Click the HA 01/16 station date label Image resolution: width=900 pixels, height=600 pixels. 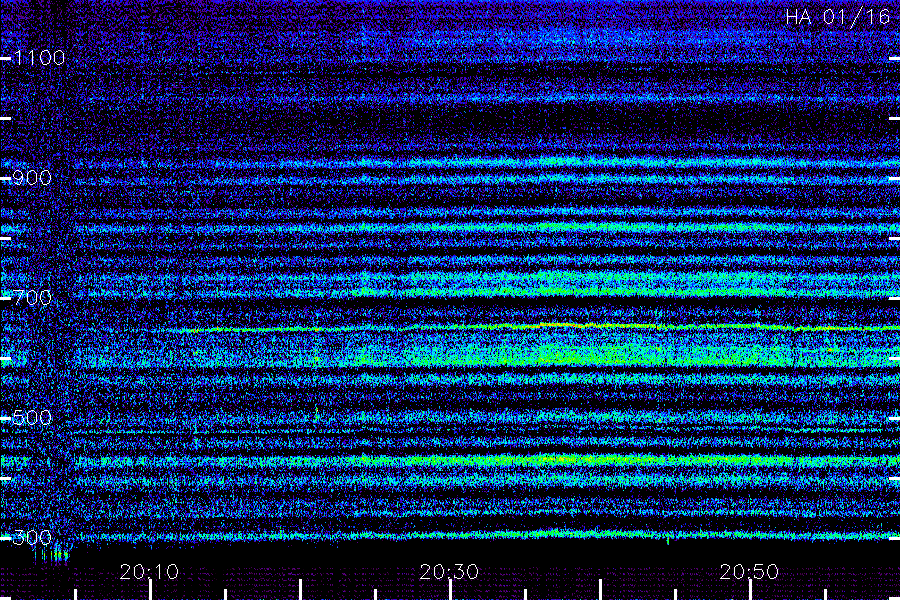[x=837, y=17]
